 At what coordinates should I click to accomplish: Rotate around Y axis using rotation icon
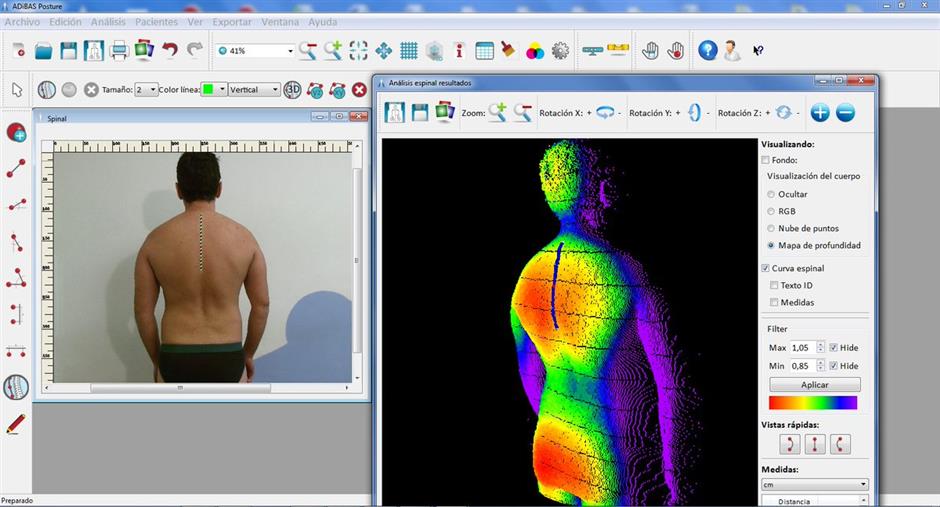[694, 112]
